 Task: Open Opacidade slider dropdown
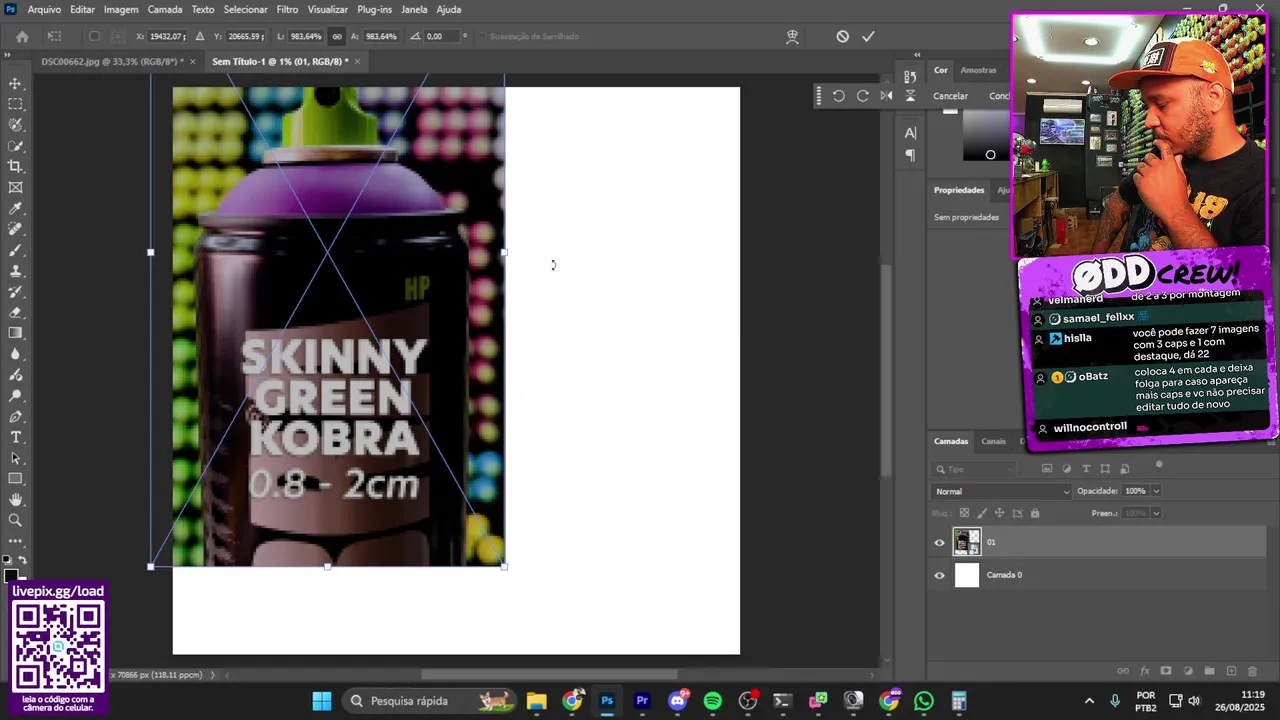pos(1155,491)
